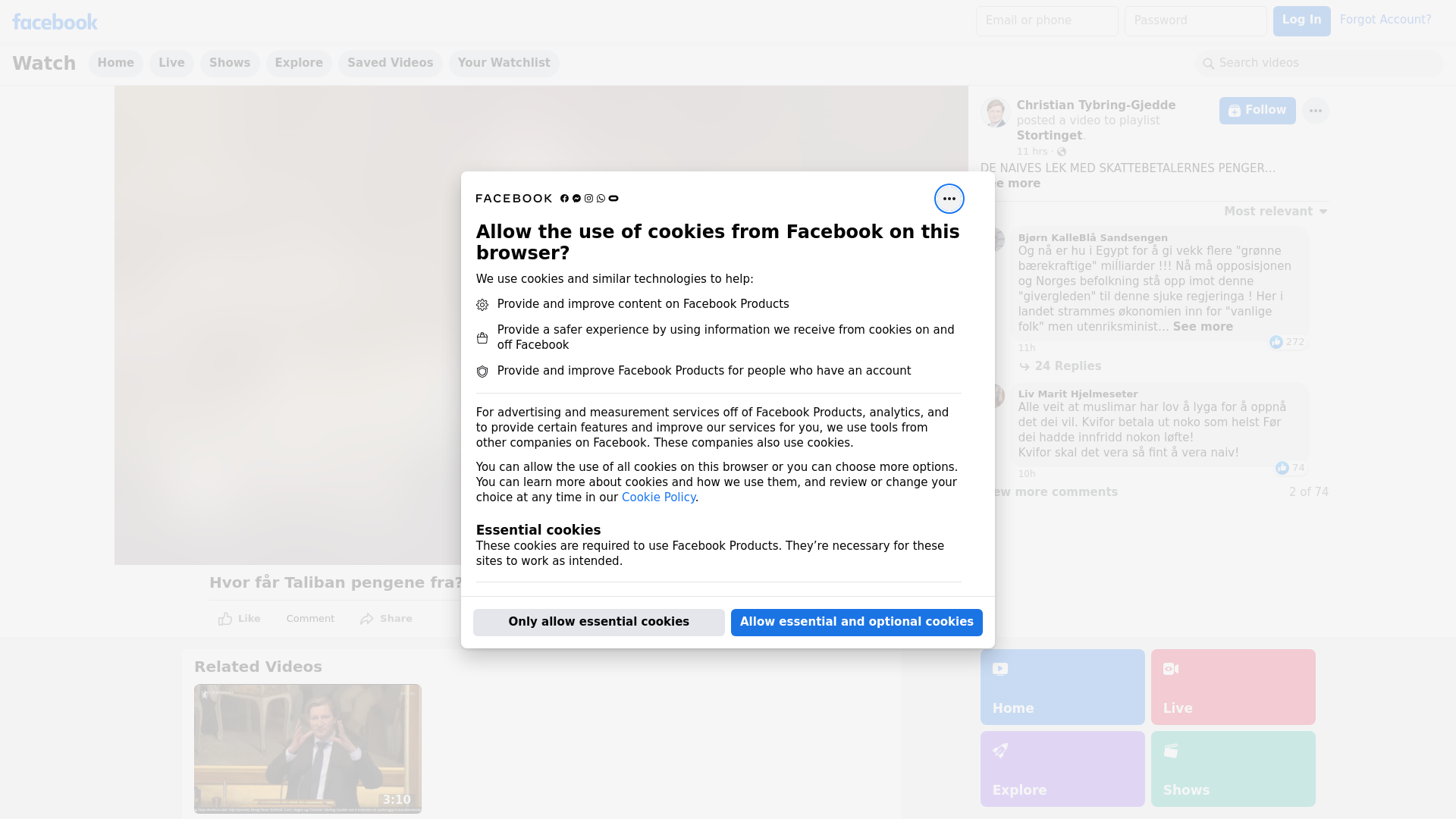The height and width of the screenshot is (819, 1456).
Task: Open the pink Live card
Action: 1233,687
